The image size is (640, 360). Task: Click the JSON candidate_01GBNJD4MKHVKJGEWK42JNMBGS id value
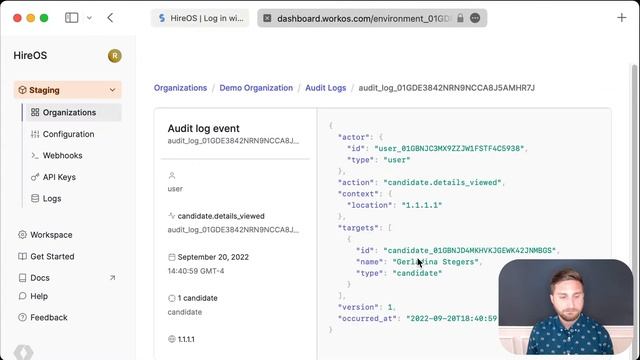470,250
